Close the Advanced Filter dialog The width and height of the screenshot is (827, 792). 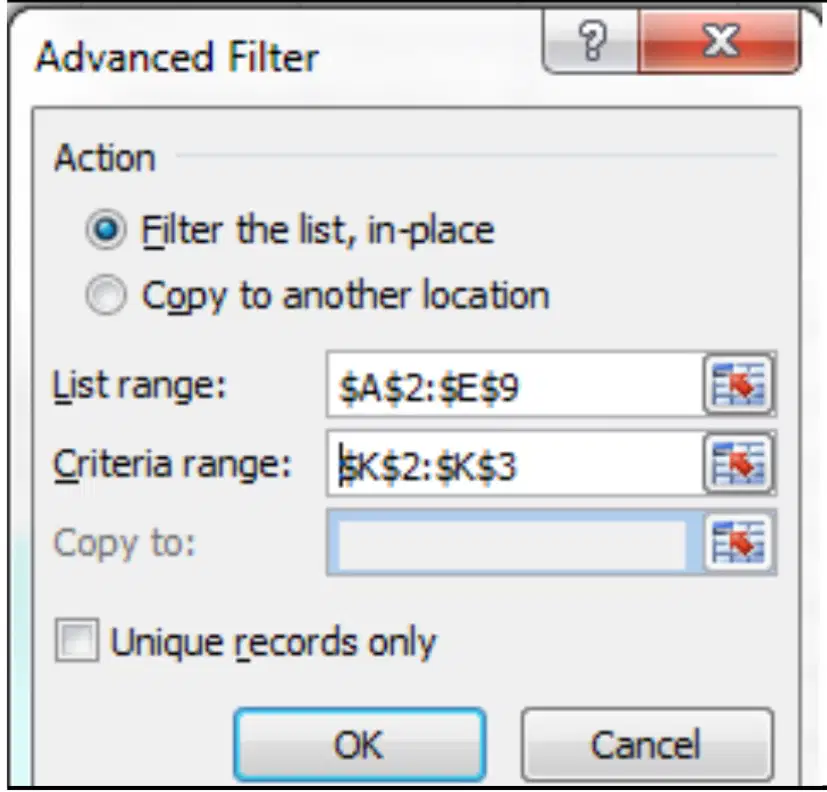coord(720,41)
